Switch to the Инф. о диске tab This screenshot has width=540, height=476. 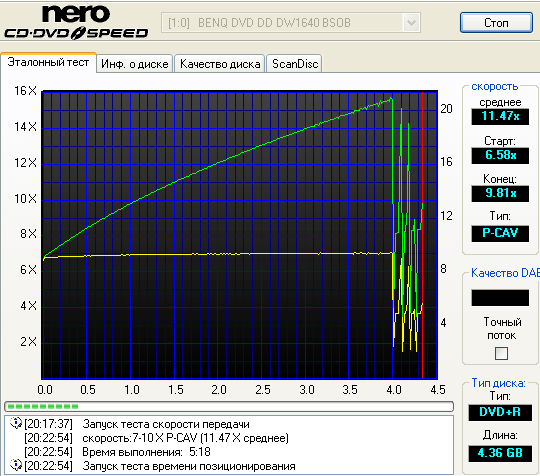(x=135, y=64)
